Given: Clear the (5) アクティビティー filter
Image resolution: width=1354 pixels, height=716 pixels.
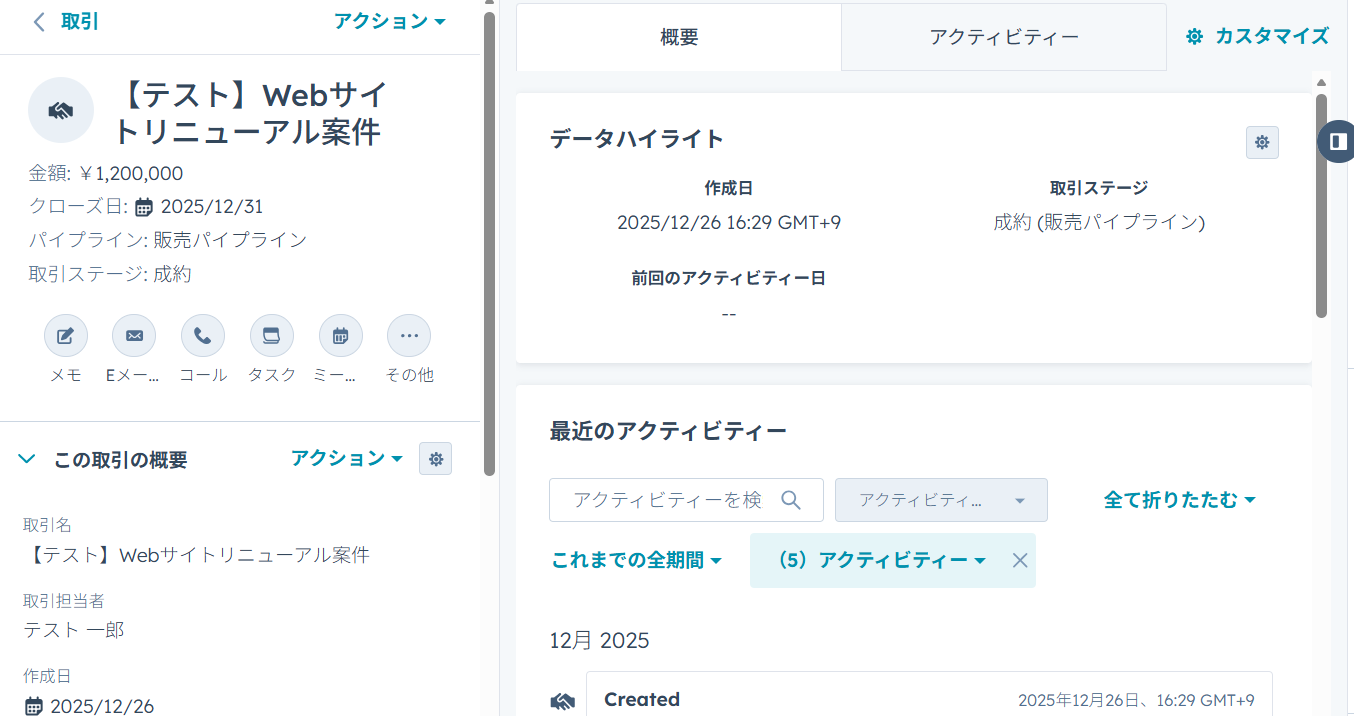Looking at the screenshot, I should (x=1020, y=560).
